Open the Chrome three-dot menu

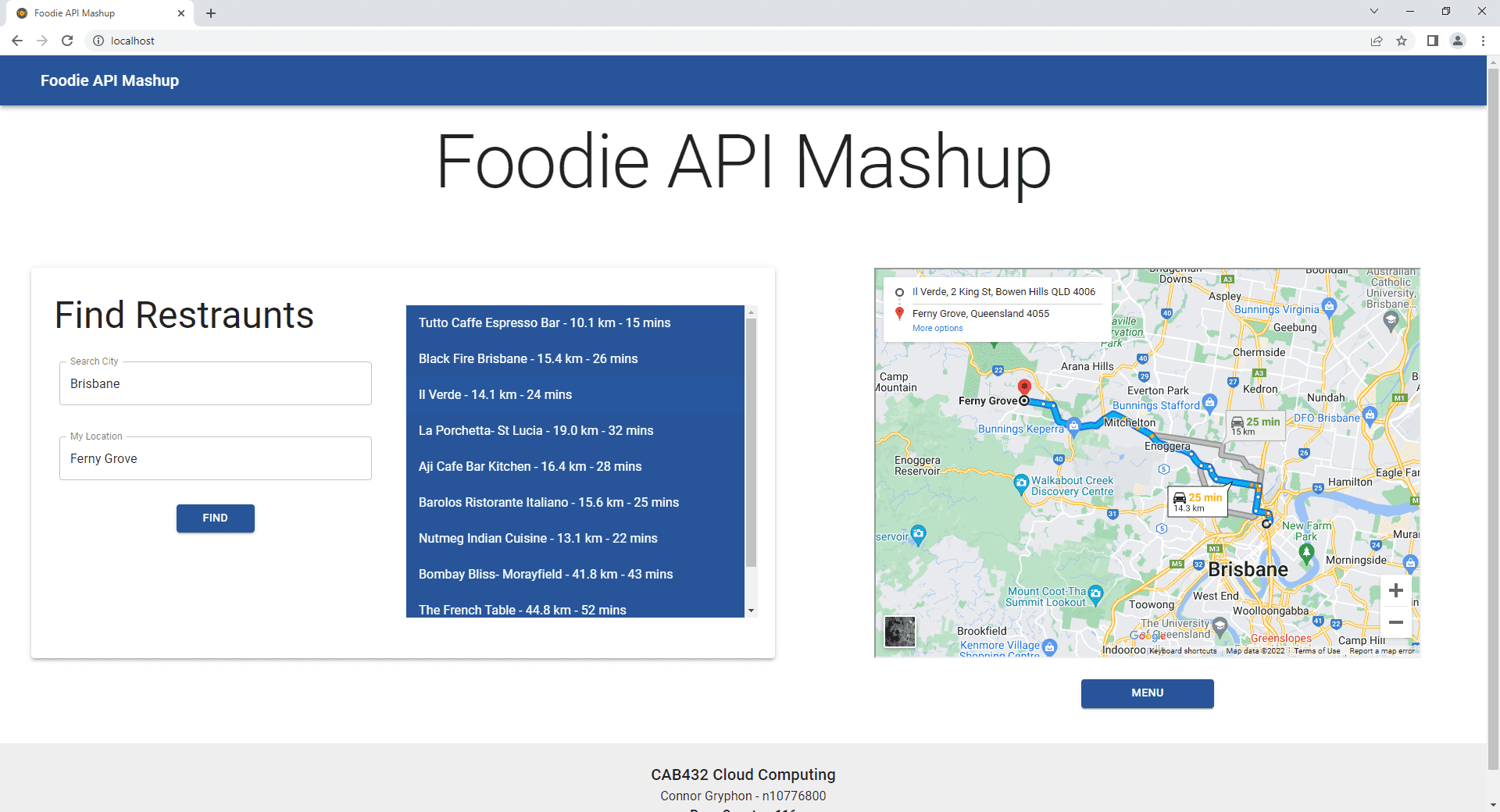click(1483, 41)
